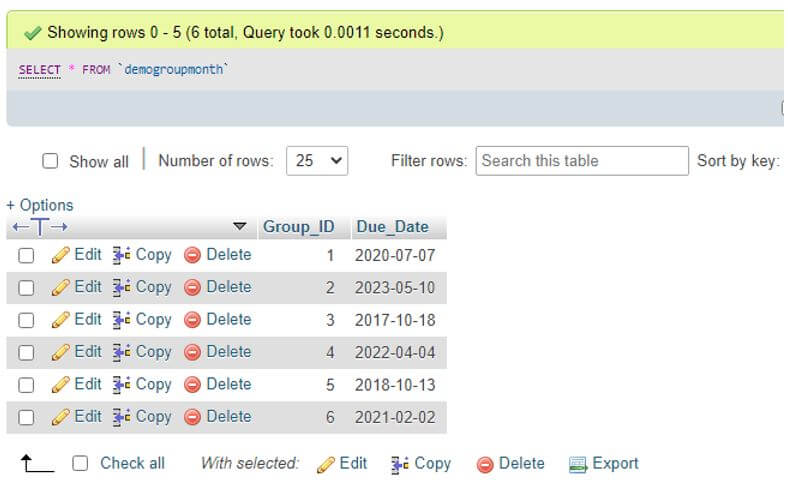Click the red Delete icon for Group_ID 3
788x484 pixels.
[x=192, y=320]
